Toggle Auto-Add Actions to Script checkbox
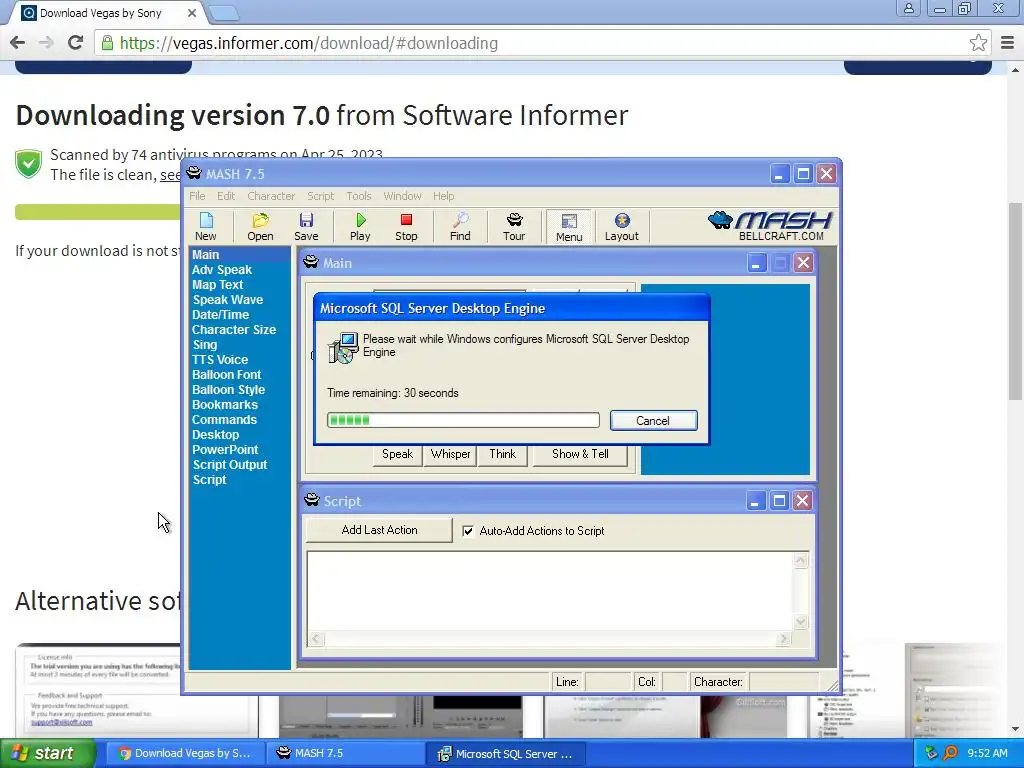 point(468,531)
